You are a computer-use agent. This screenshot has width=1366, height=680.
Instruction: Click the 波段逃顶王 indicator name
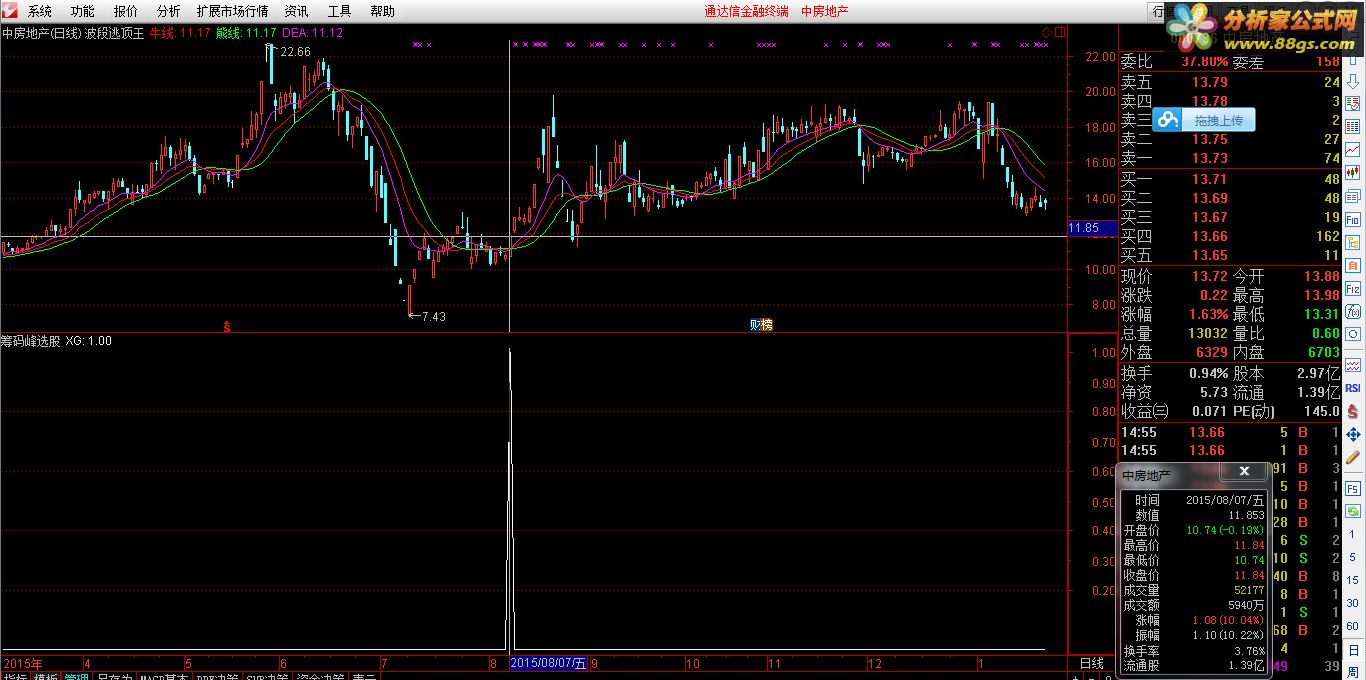(x=115, y=33)
